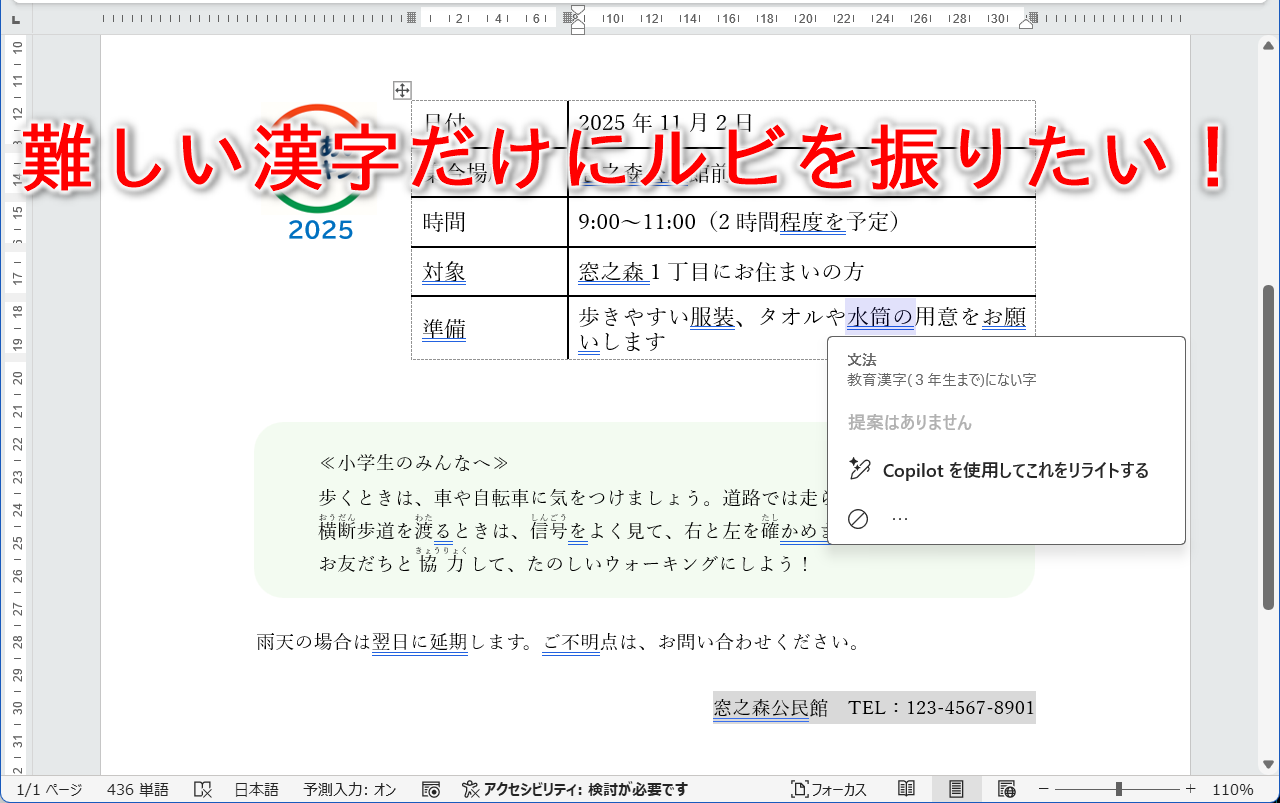This screenshot has width=1280, height=803.
Task: Select Copilot を使用してこれをリライトする option
Action: point(1013,469)
